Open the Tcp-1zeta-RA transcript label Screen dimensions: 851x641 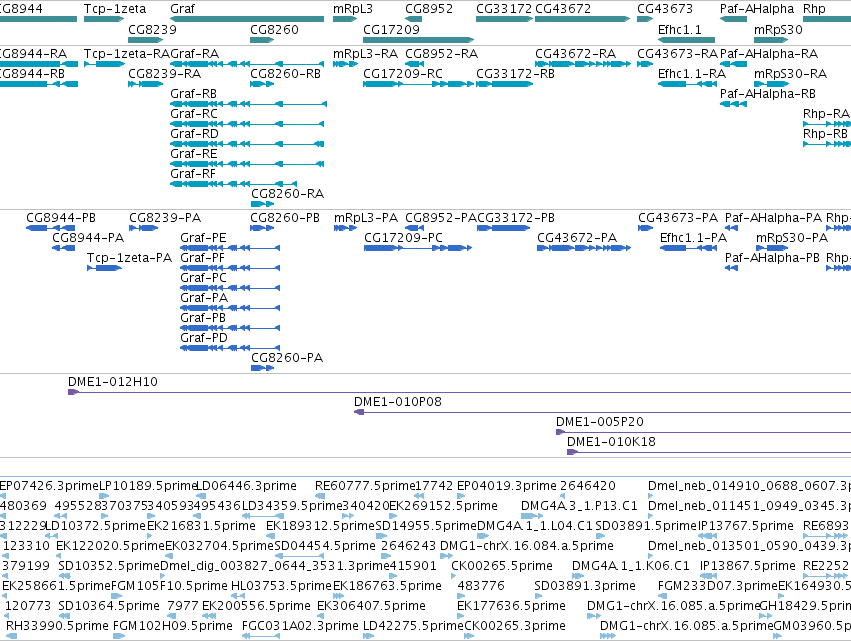[x=127, y=53]
